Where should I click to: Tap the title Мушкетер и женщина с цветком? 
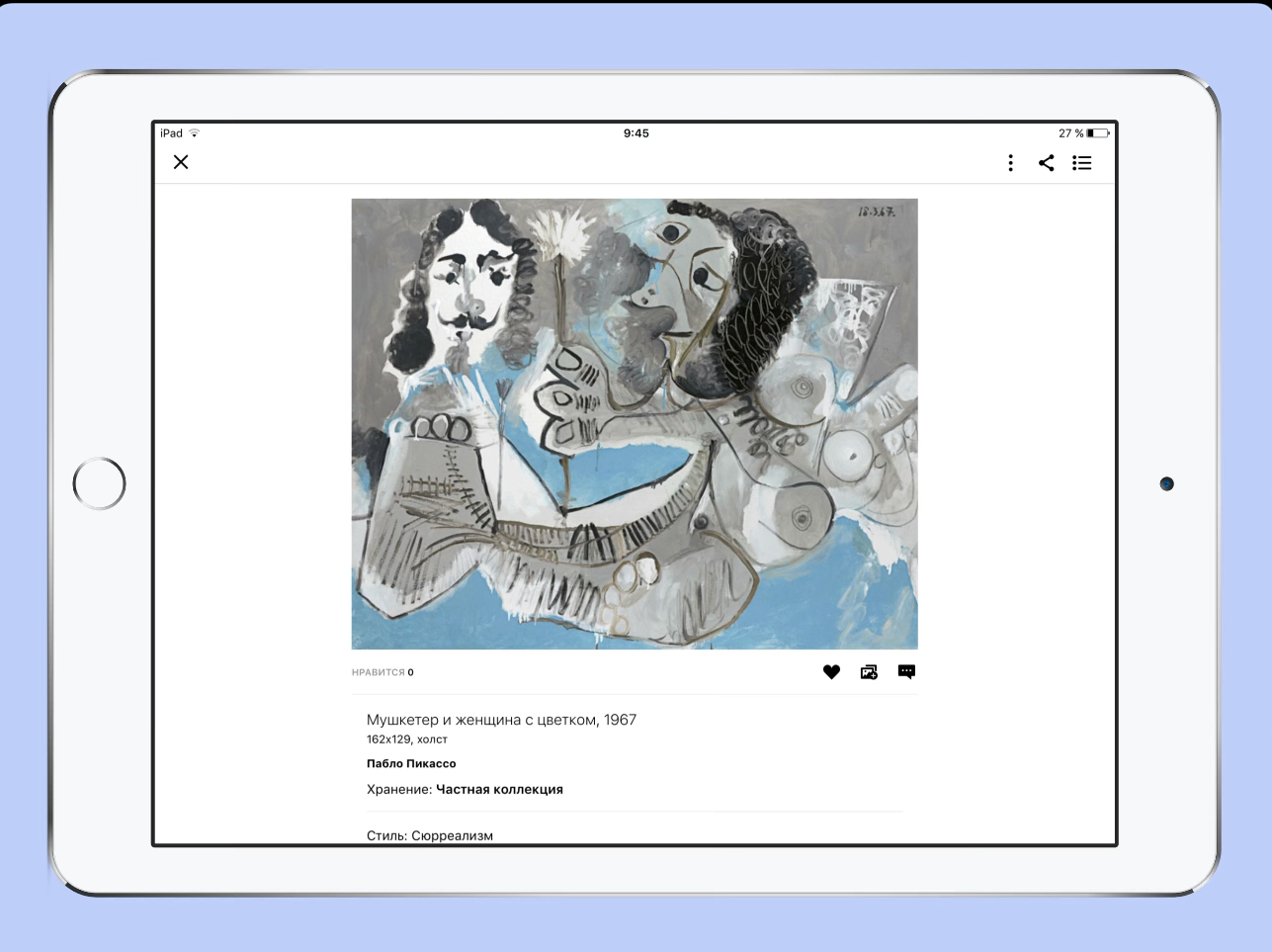501,720
